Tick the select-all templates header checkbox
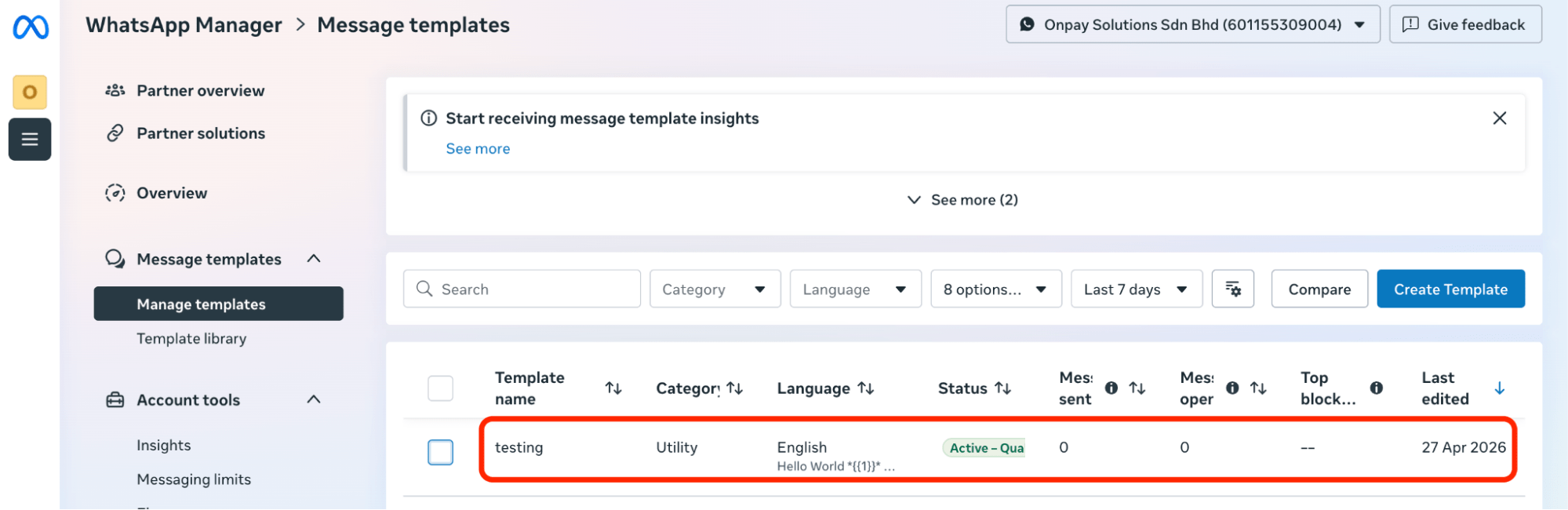This screenshot has width=1568, height=510. point(440,388)
